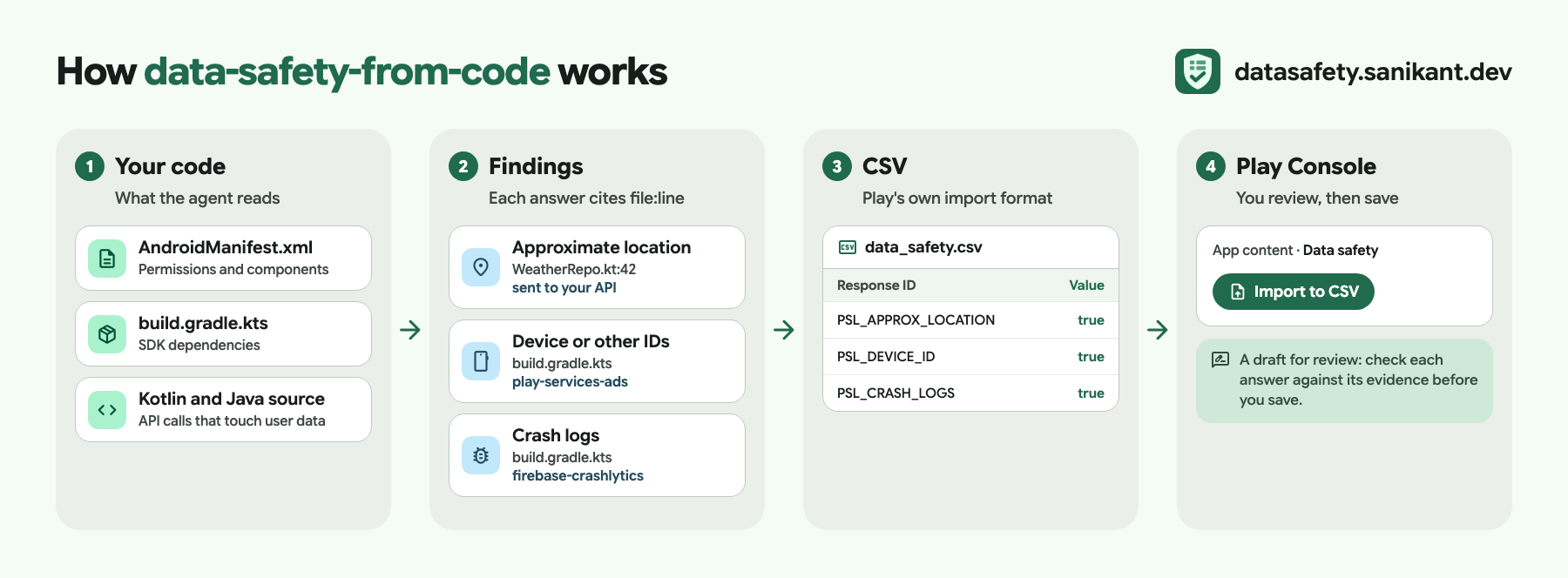Click 'SDK dependencies' text
Viewport: 1568px width, 578px height.
[199, 346]
